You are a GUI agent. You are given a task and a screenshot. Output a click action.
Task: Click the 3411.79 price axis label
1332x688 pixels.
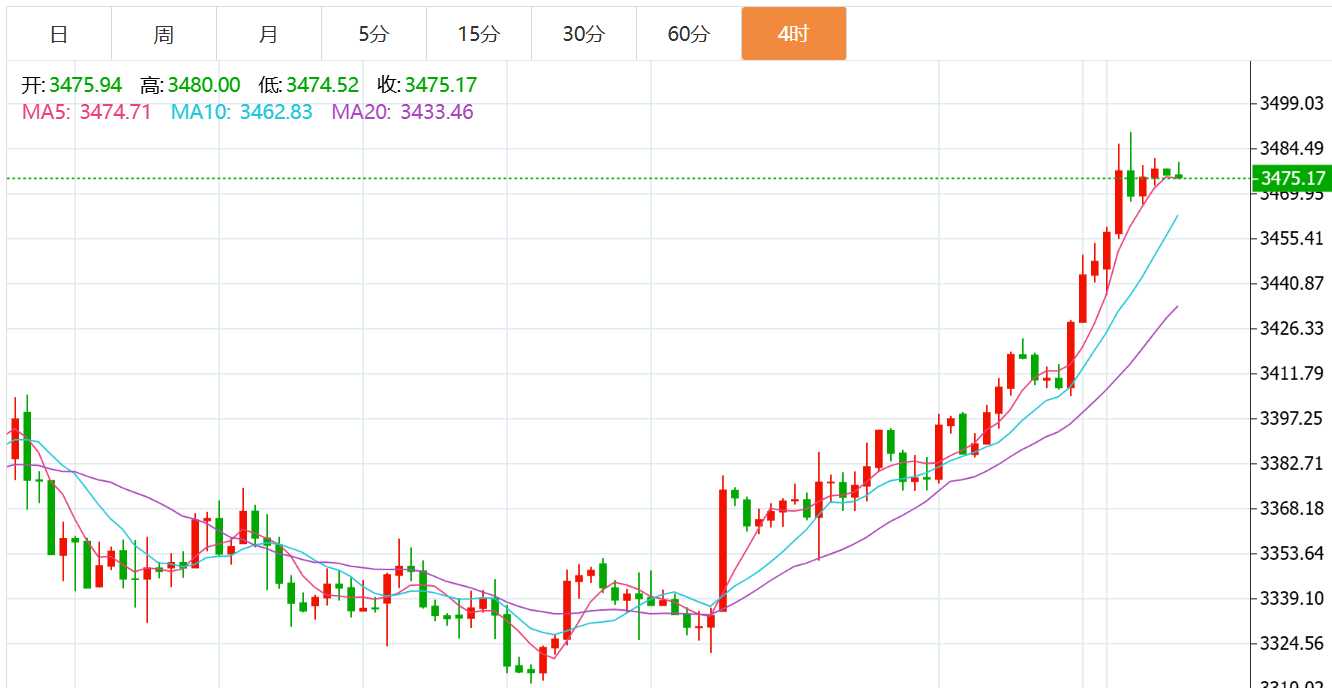tap(1291, 373)
